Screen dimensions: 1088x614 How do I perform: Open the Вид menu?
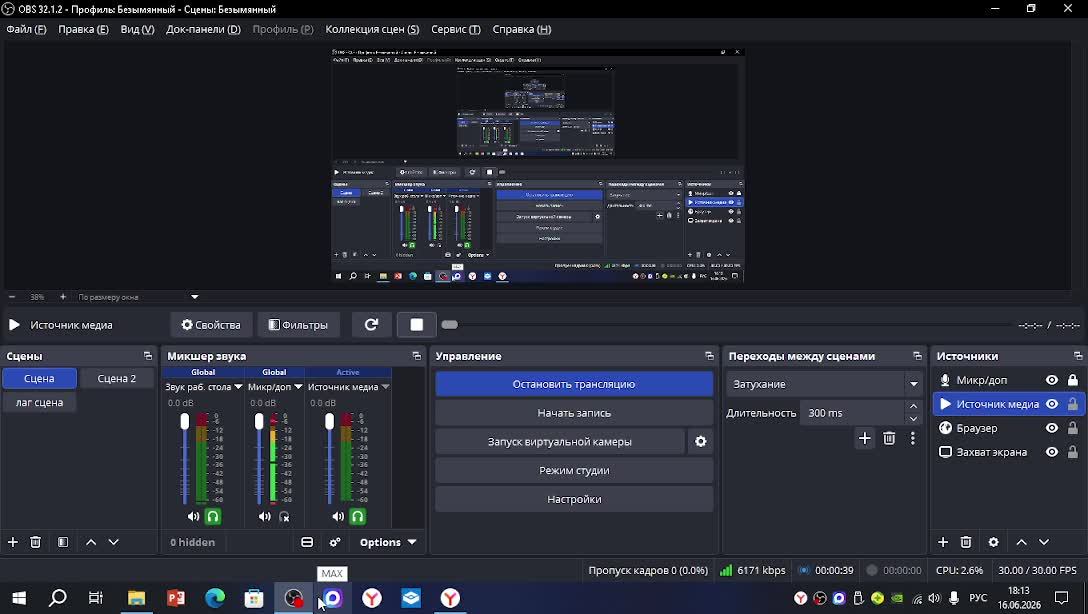point(137,29)
